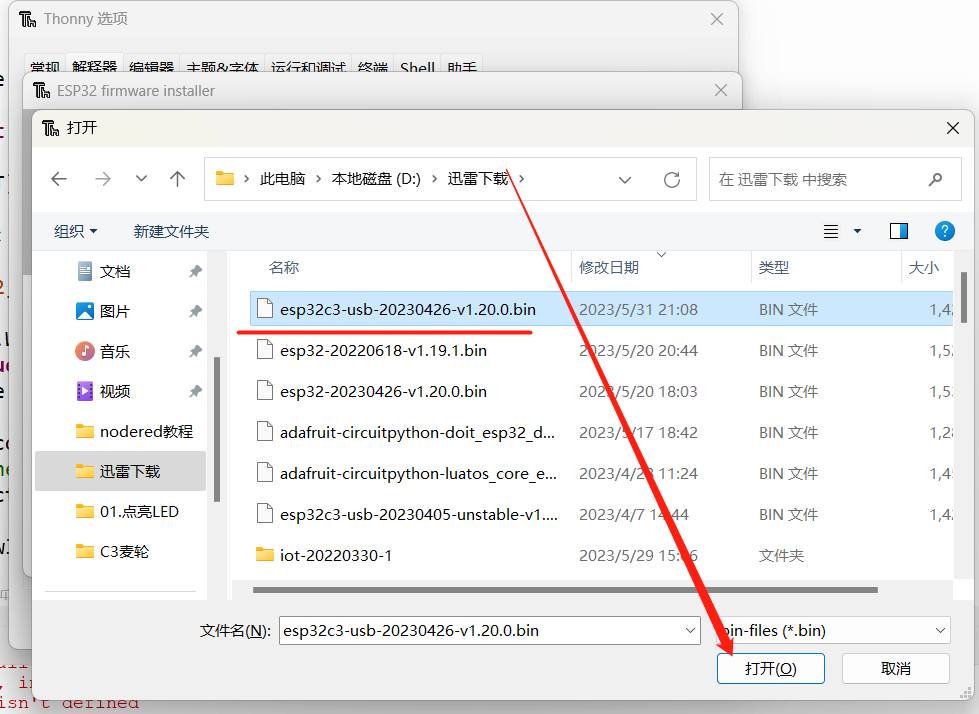Select 迅雷下载 in the sidebar

(121, 471)
